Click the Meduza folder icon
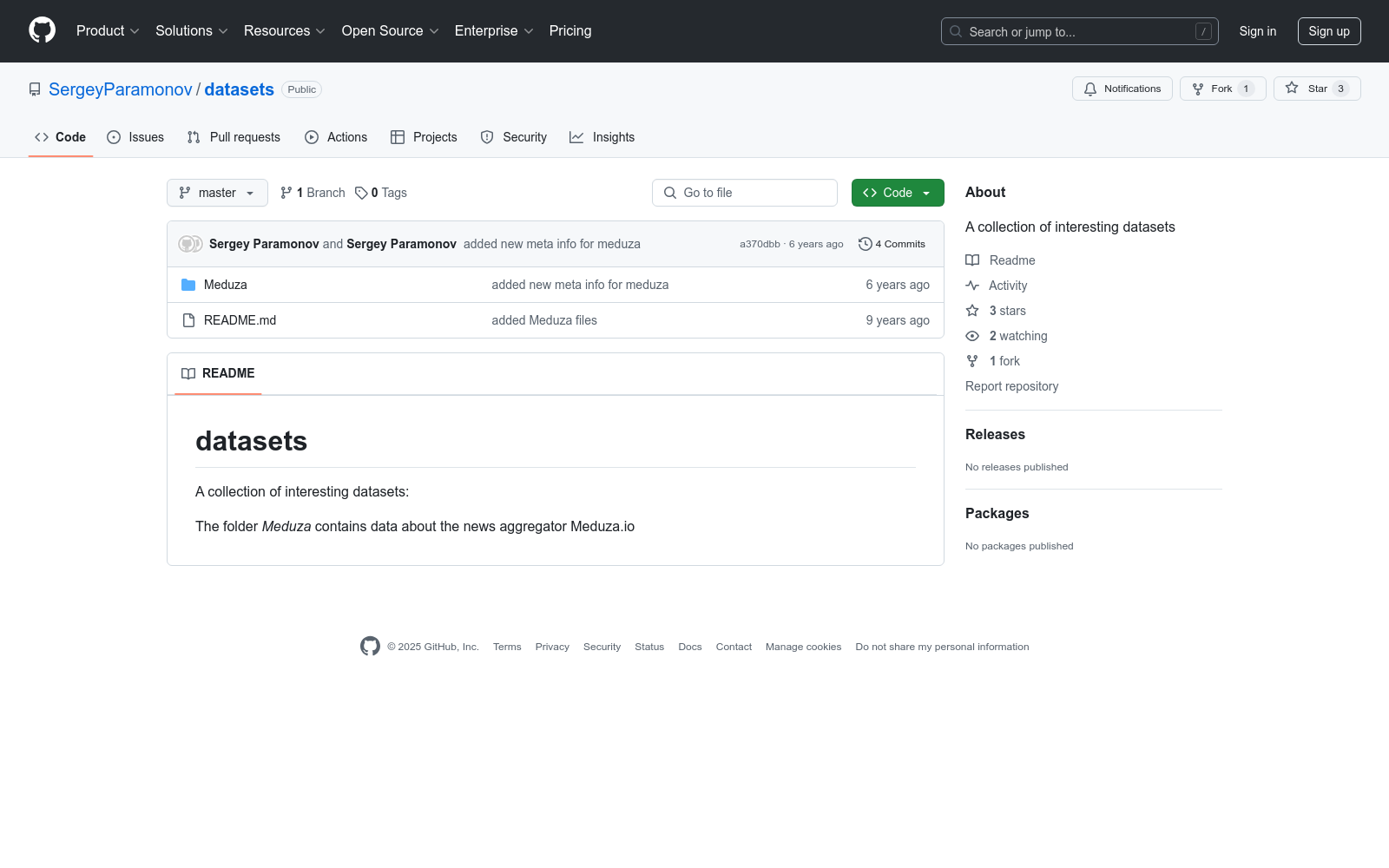 pyautogui.click(x=188, y=285)
